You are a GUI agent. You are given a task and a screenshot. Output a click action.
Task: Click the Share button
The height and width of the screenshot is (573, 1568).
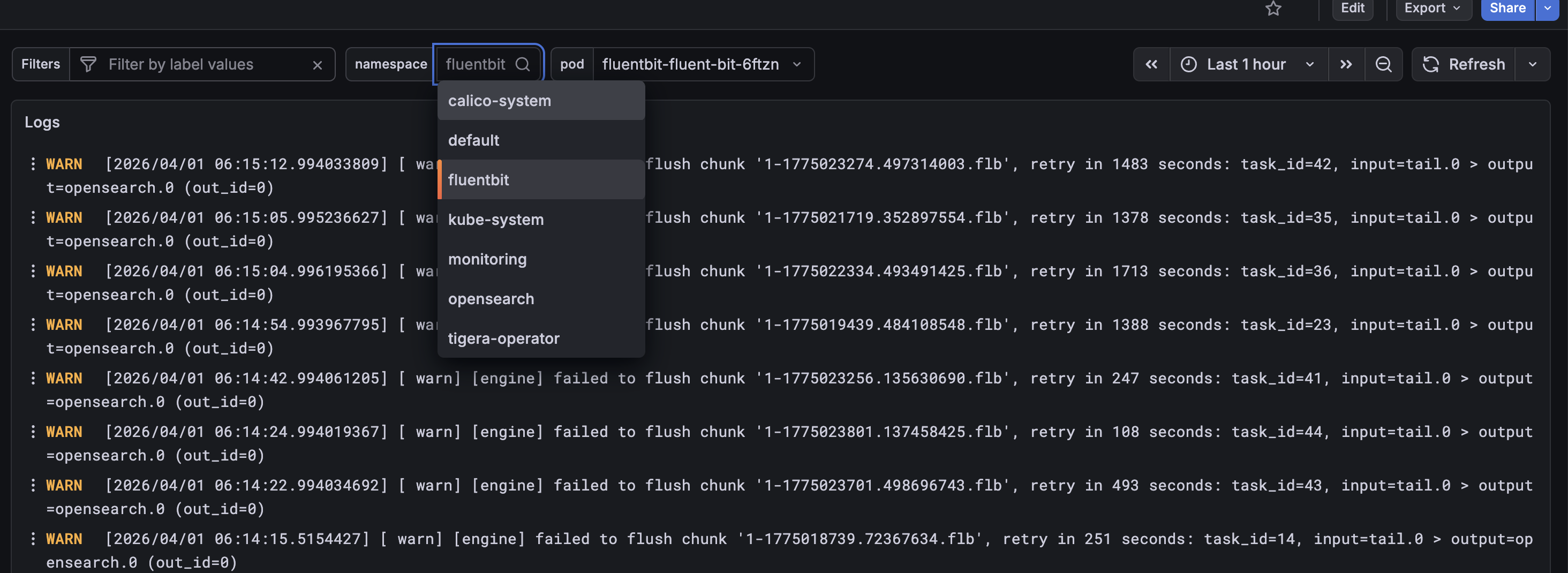click(1507, 9)
